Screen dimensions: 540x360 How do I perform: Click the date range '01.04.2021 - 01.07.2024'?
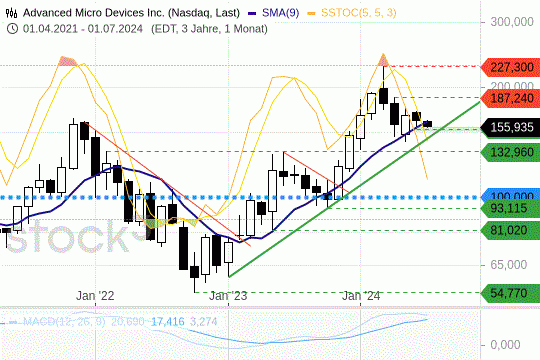pyautogui.click(x=83, y=29)
